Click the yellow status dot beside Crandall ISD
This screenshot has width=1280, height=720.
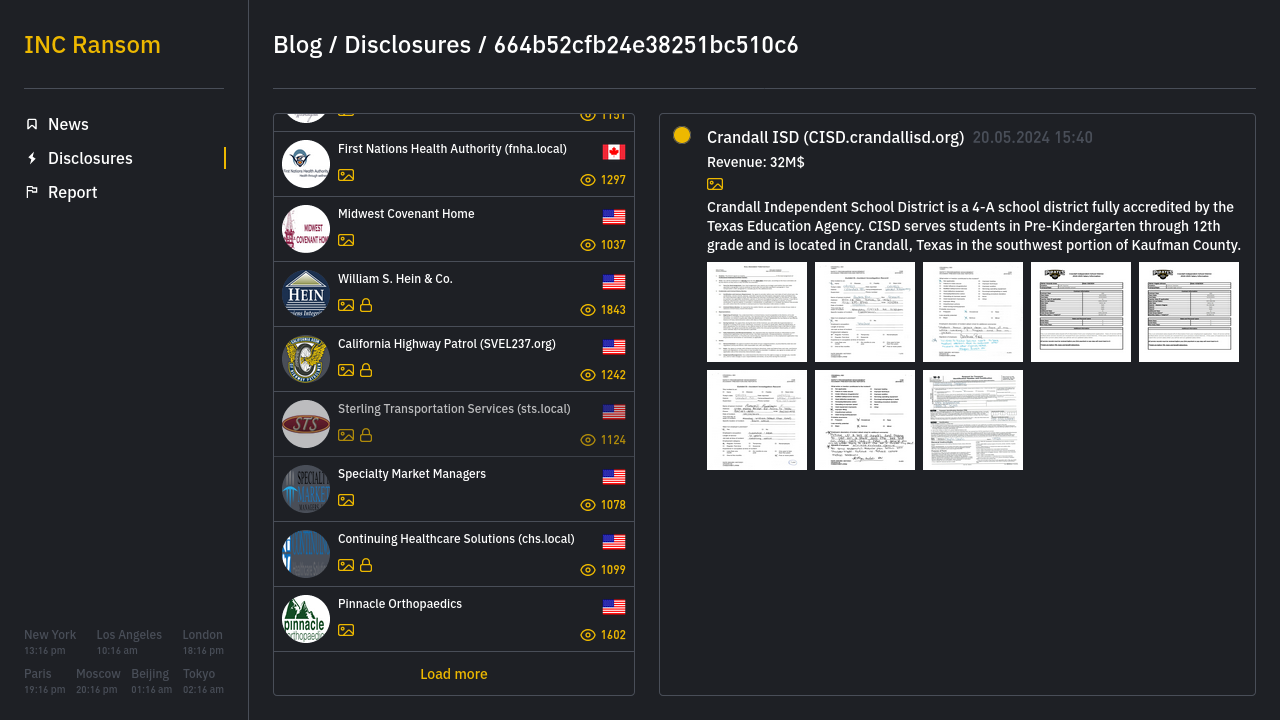[682, 135]
